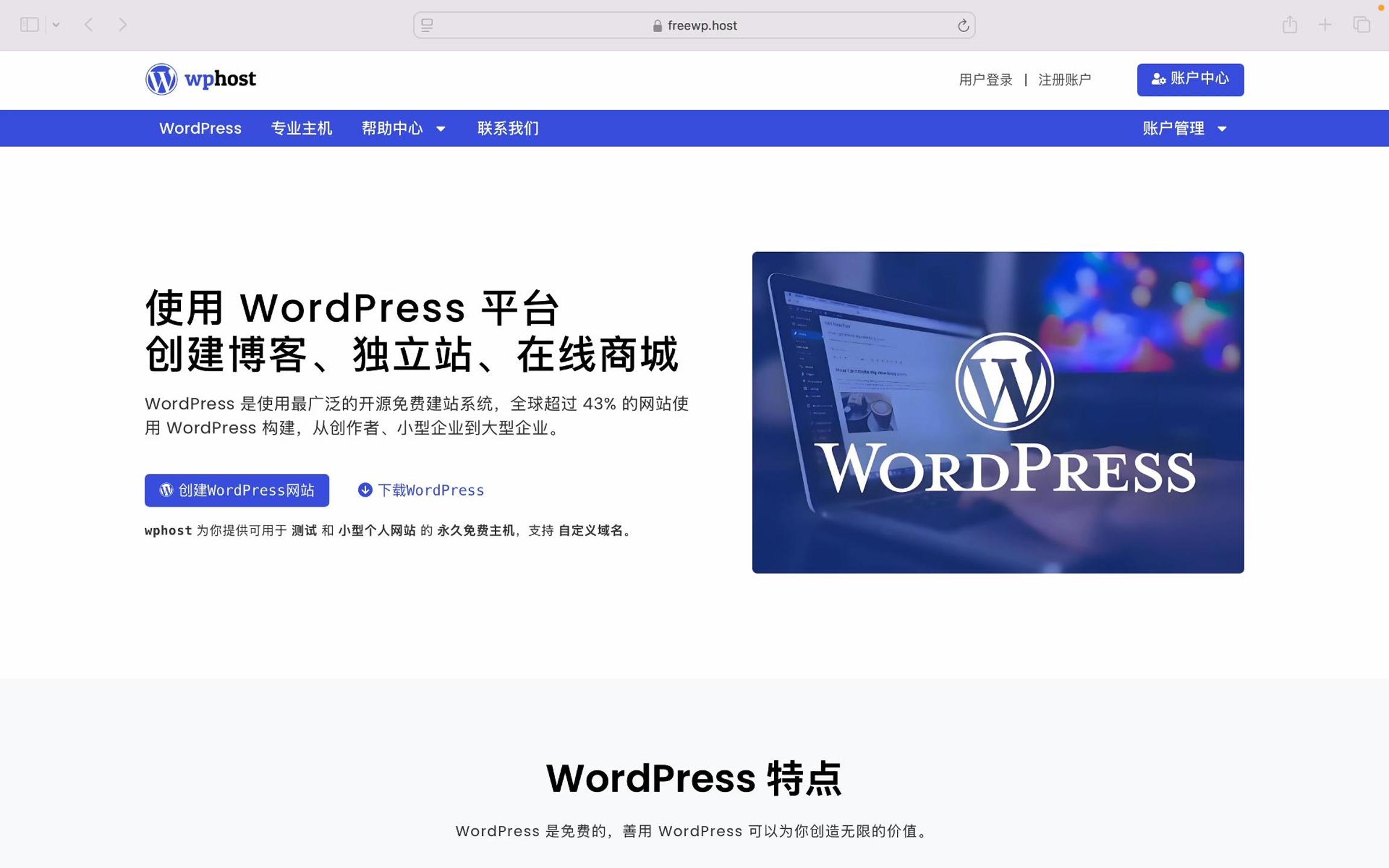Expand the 账户管理 dropdown menu

(x=1185, y=128)
